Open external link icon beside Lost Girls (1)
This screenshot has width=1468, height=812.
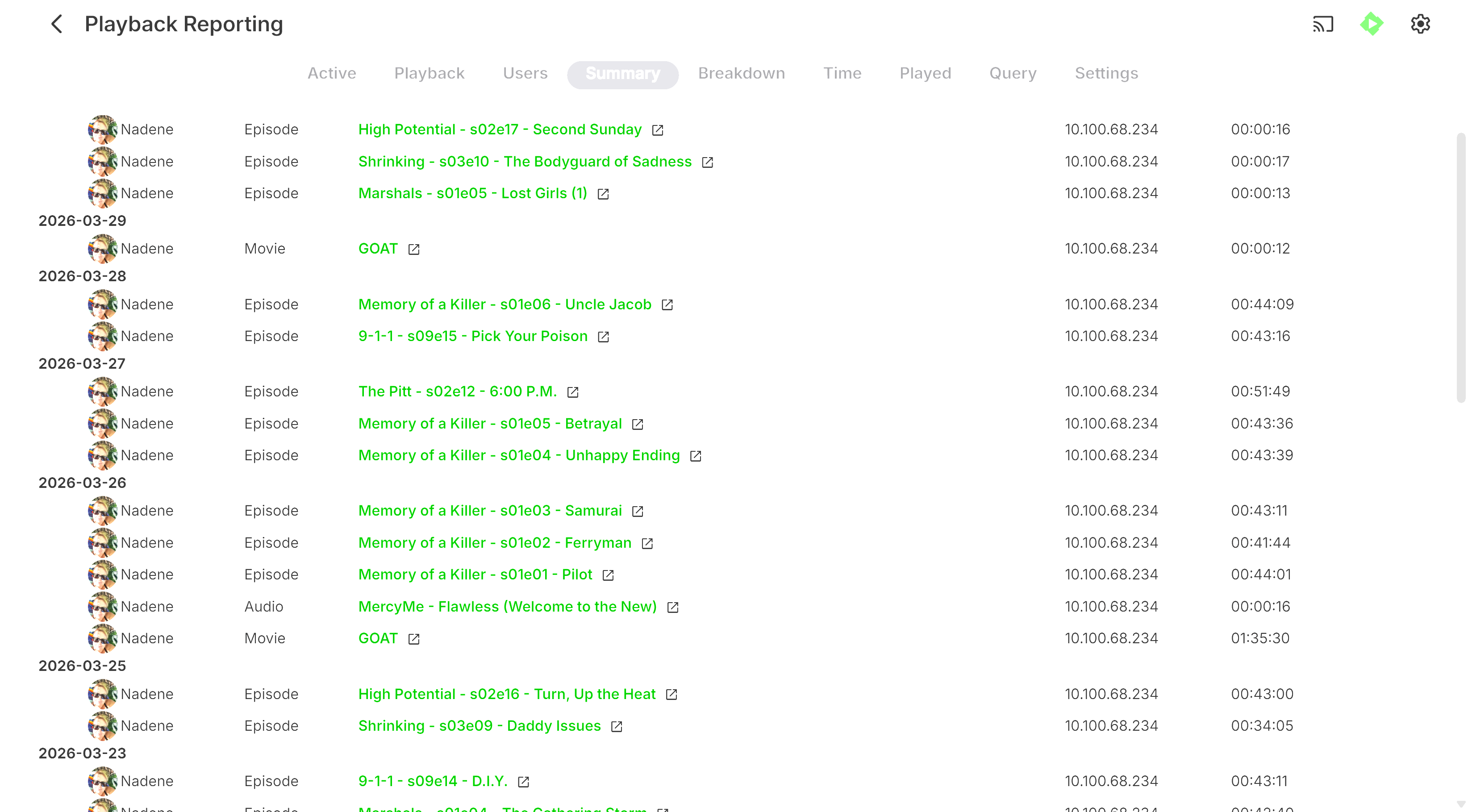pyautogui.click(x=603, y=194)
